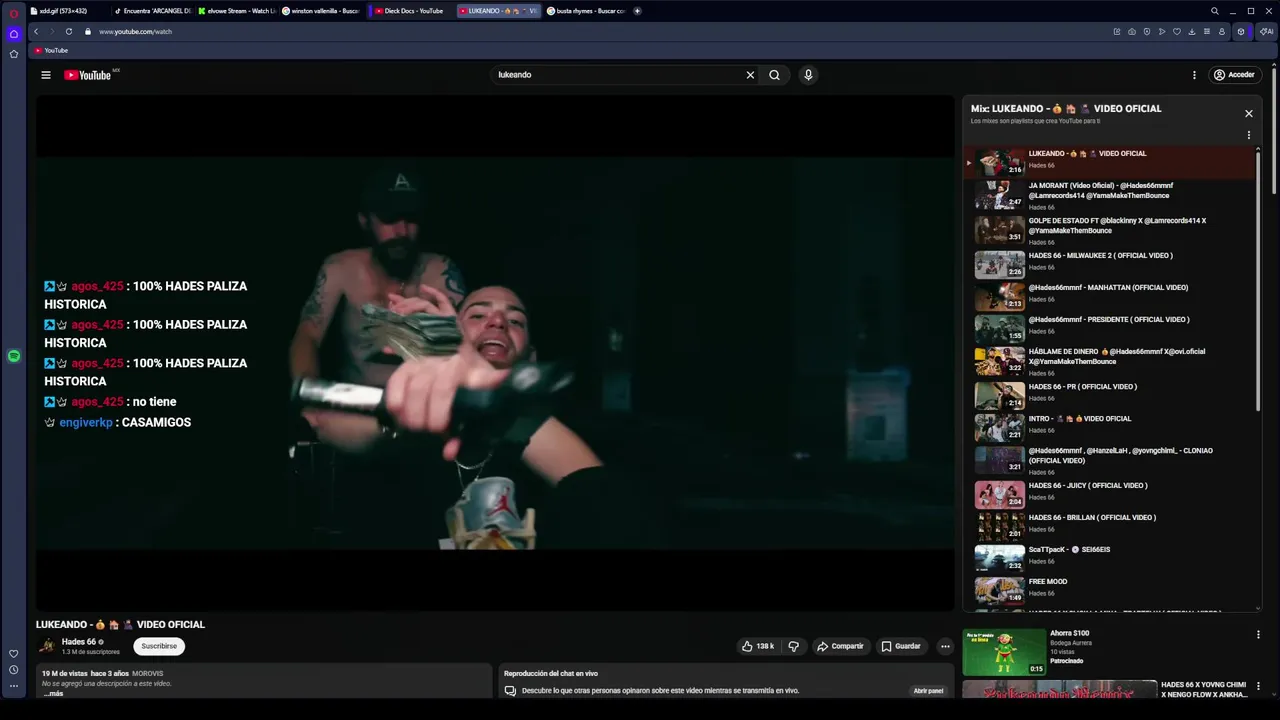Open a new browser tab with plus
Image resolution: width=1280 pixels, height=720 pixels.
pyautogui.click(x=637, y=11)
